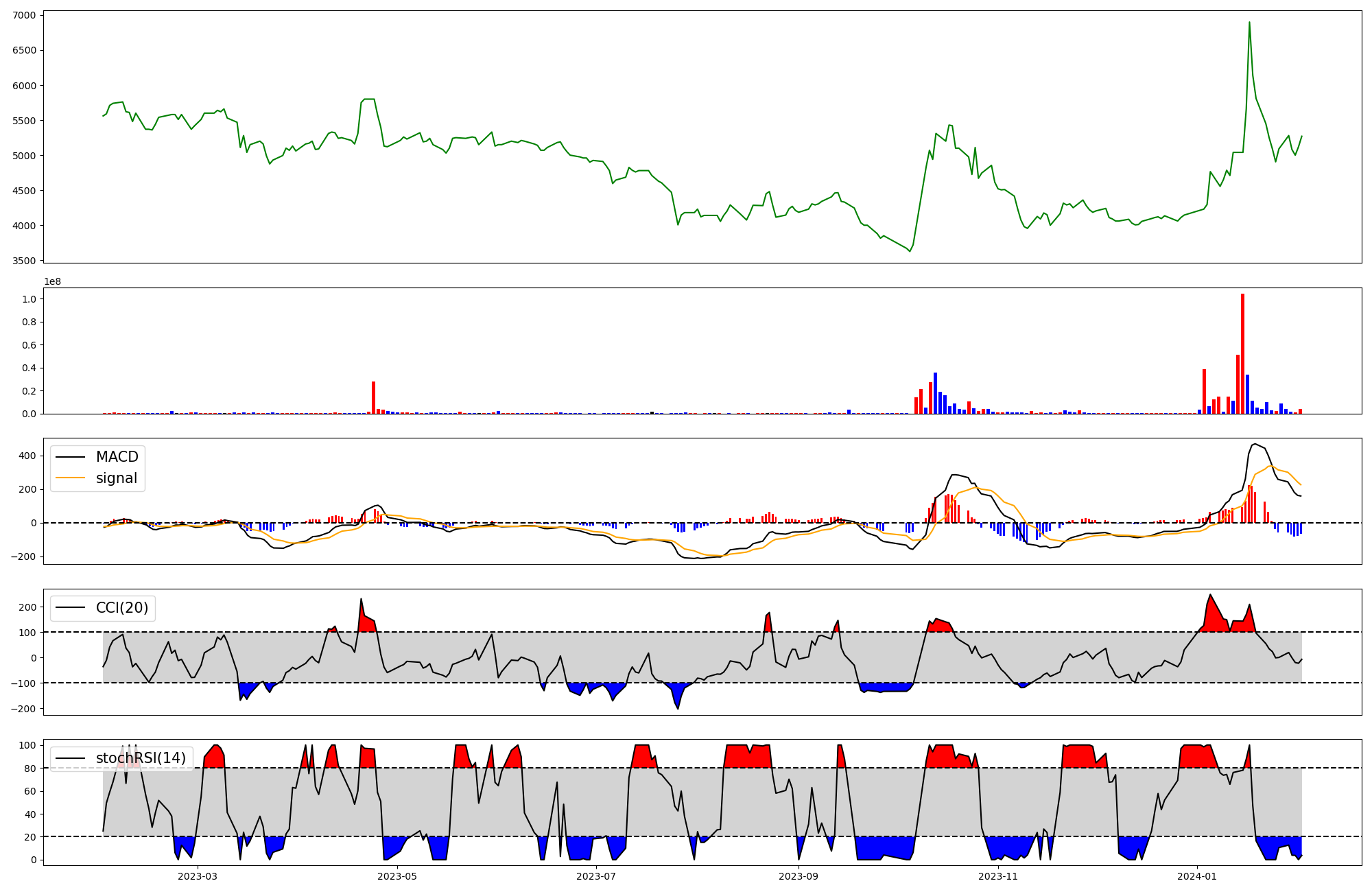Select the 2023-09 date axis label
Image resolution: width=1372 pixels, height=892 pixels.
click(799, 876)
